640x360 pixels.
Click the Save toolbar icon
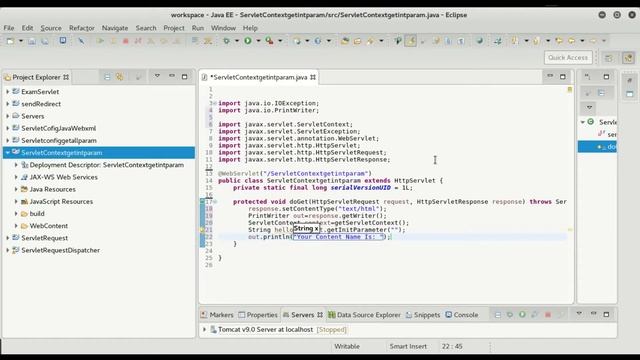32,41
